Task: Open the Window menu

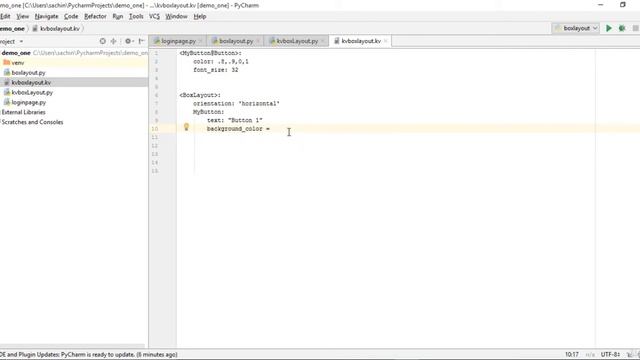Action: click(x=176, y=16)
